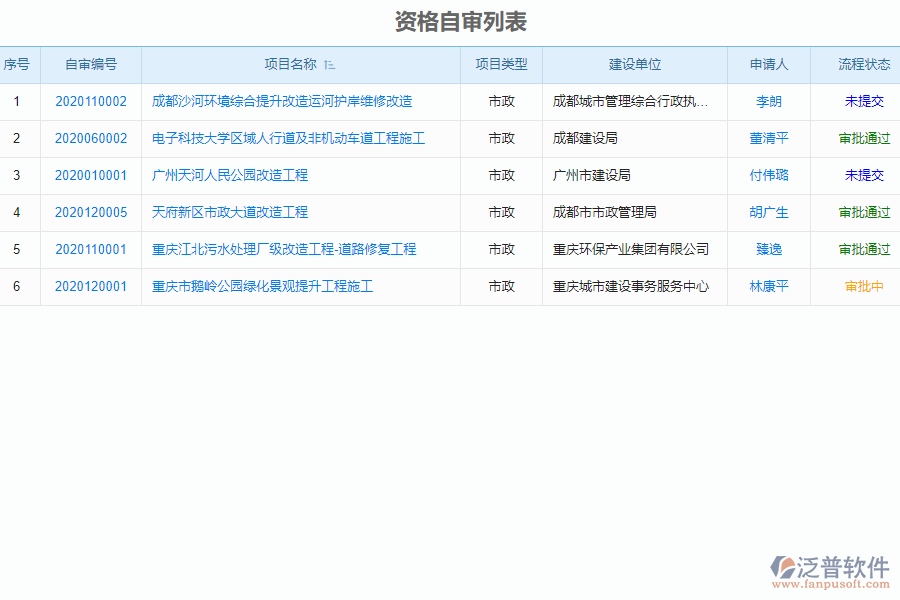Select applicant 李朗 on row 1
Viewport: 900px width, 600px height.
pyautogui.click(x=770, y=101)
